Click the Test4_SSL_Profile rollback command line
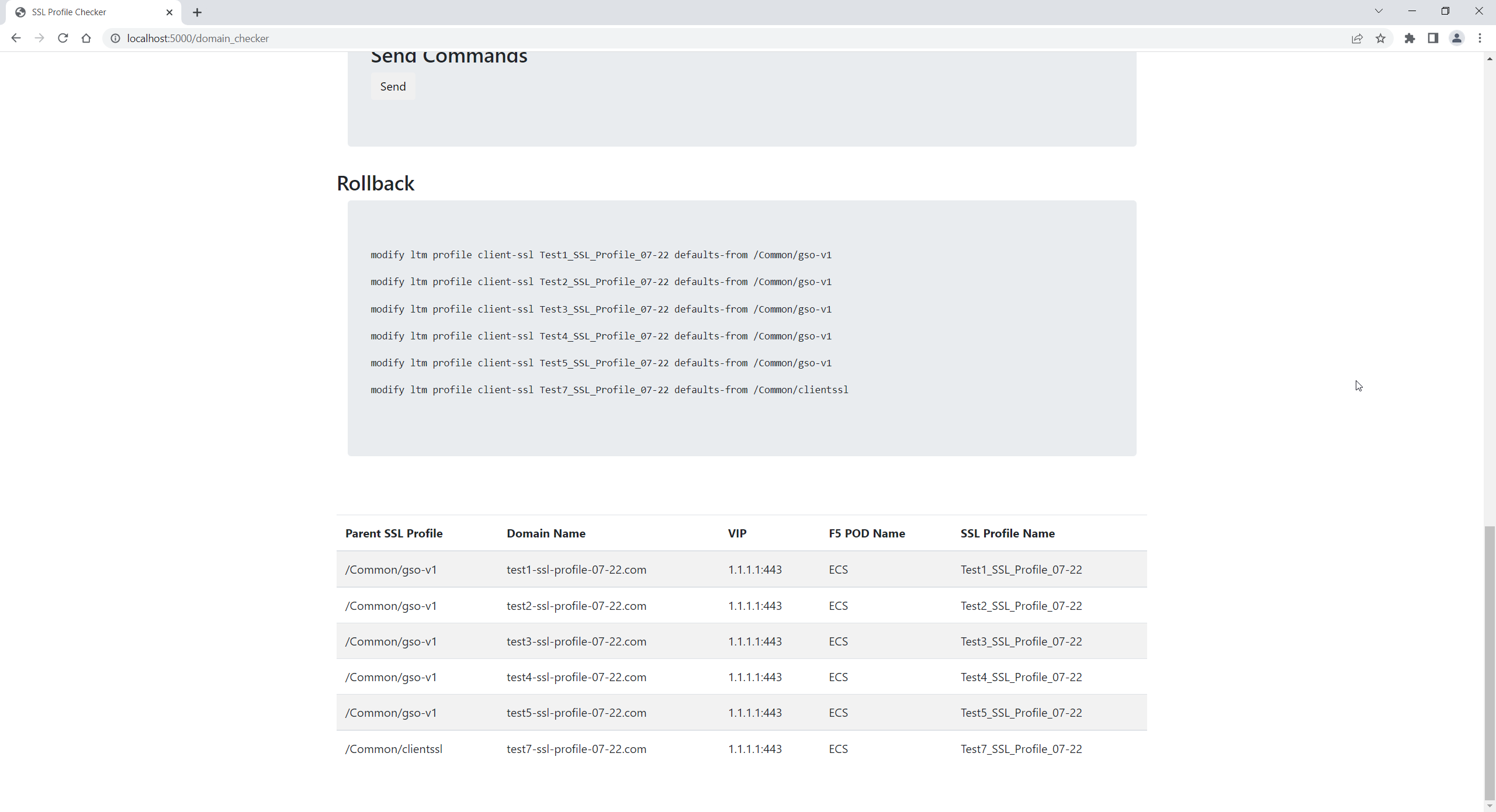Image resolution: width=1496 pixels, height=812 pixels. [x=601, y=336]
